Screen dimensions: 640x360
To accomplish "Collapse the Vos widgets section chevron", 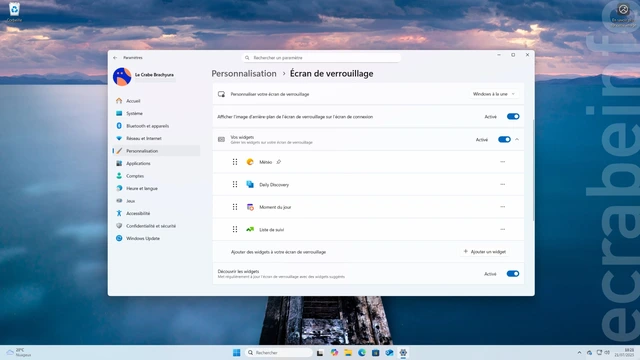I will click(517, 140).
